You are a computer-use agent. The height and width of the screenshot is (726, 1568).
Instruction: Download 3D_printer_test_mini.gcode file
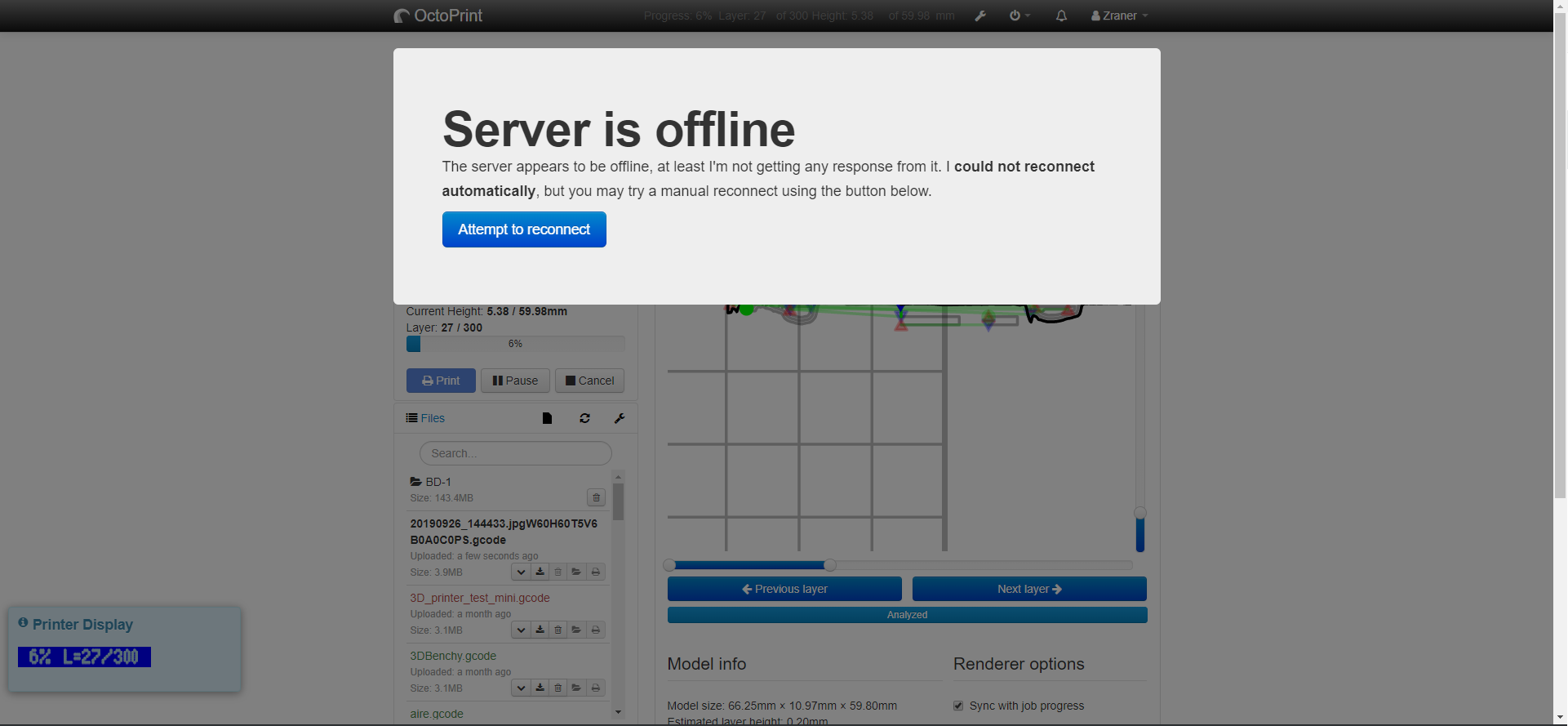tap(540, 630)
